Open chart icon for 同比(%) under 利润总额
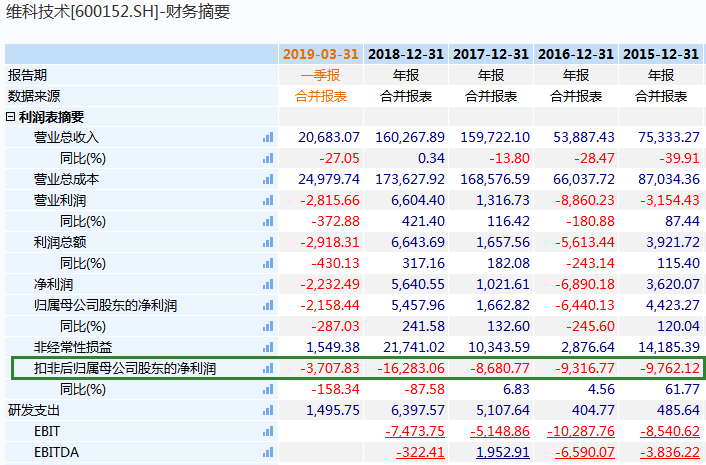The width and height of the screenshot is (706, 465). pyautogui.click(x=268, y=263)
